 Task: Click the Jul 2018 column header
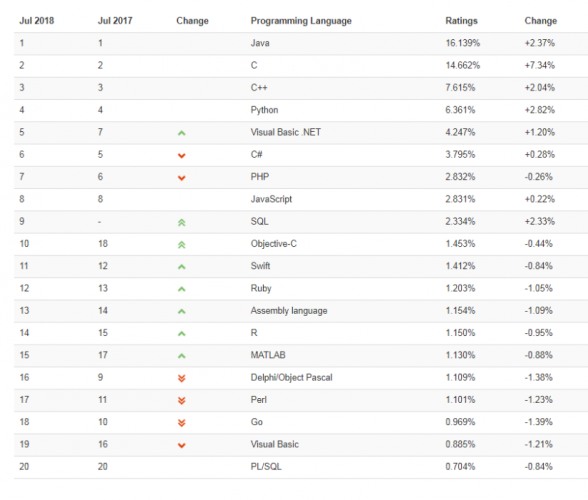[x=37, y=21]
